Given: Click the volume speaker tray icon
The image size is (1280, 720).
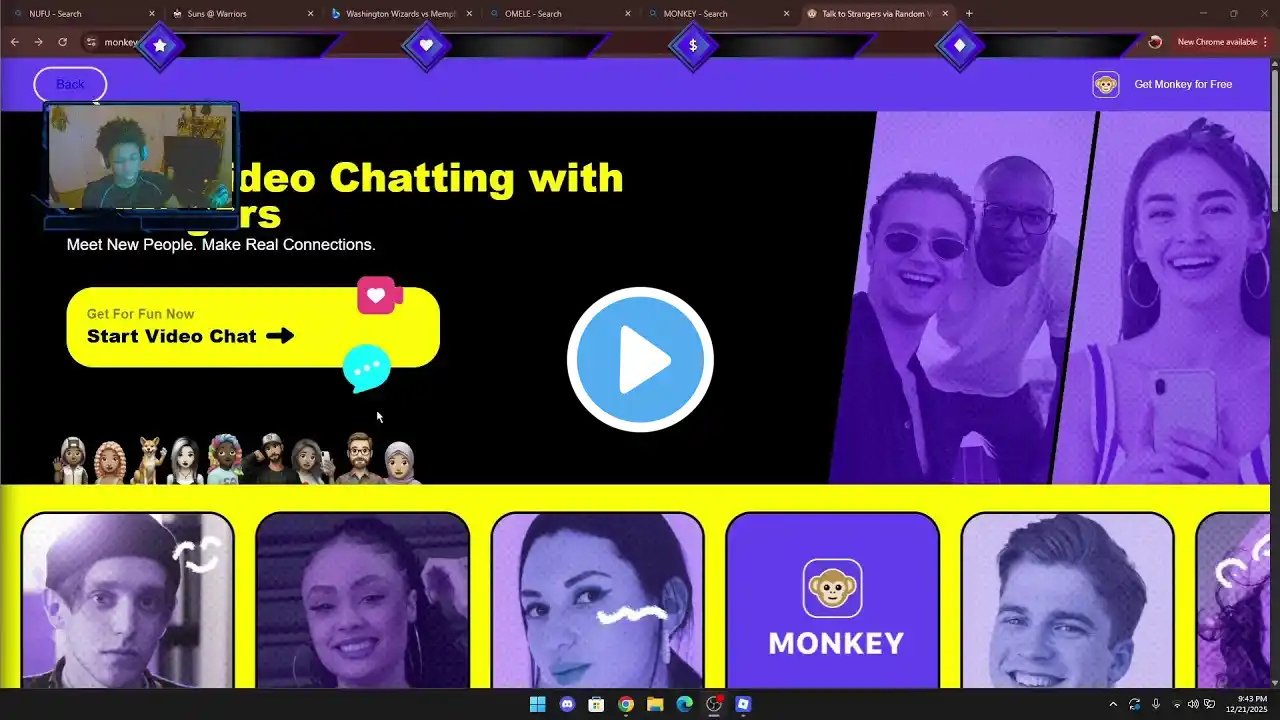Looking at the screenshot, I should 1193,704.
